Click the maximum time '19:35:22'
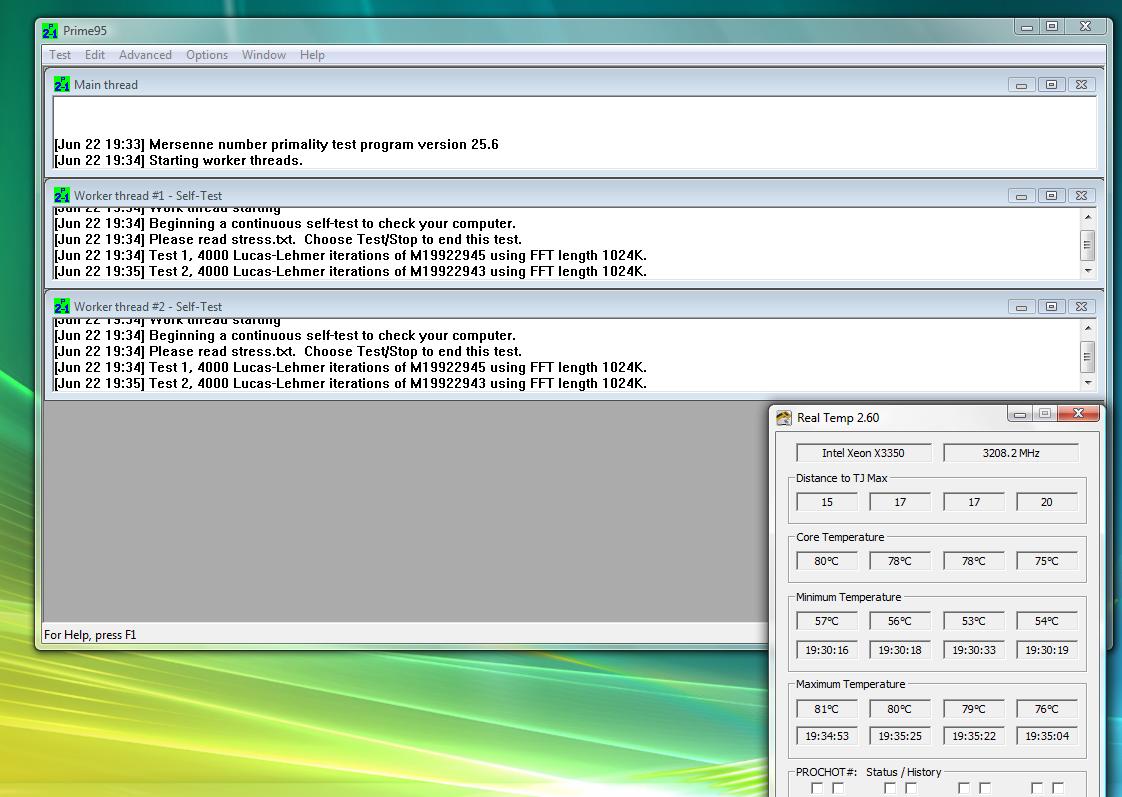This screenshot has height=797, width=1122. (973, 736)
